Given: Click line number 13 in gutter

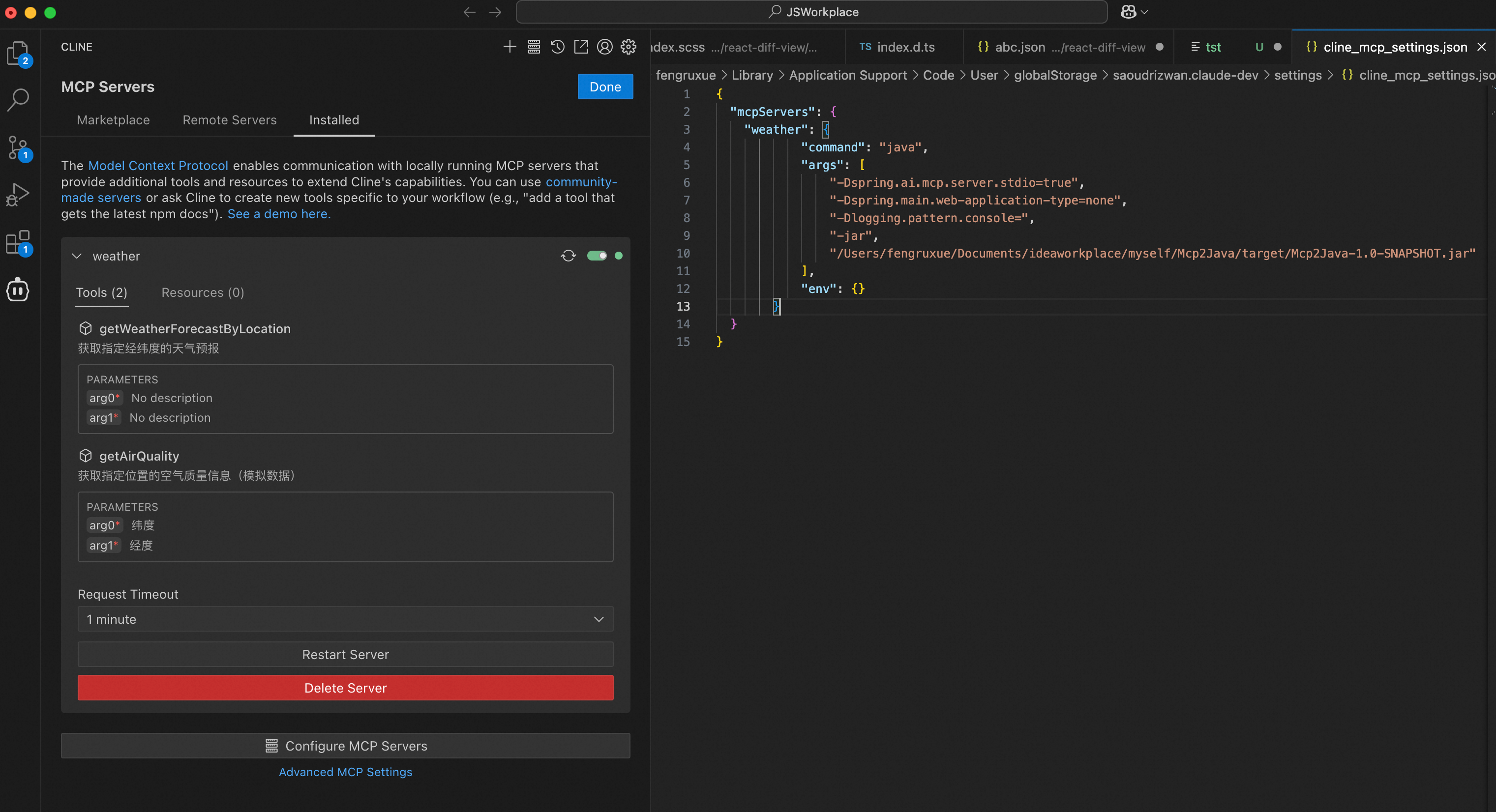Looking at the screenshot, I should [x=683, y=306].
